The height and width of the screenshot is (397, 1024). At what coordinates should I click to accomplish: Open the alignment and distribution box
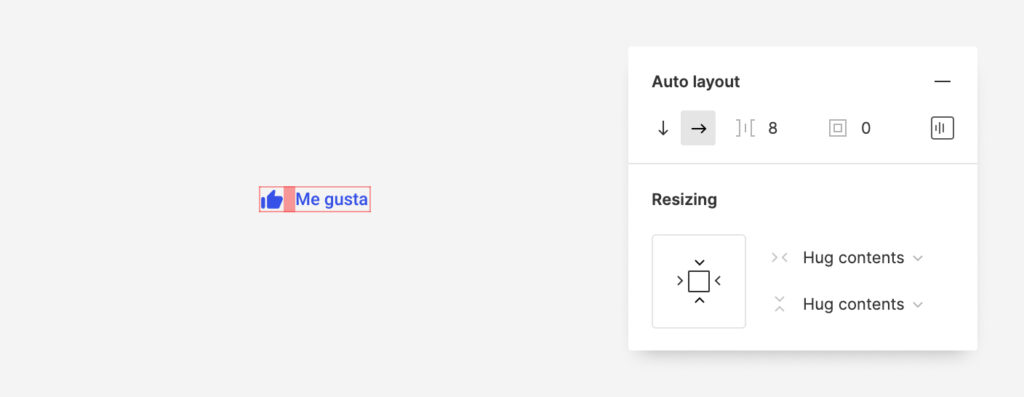[x=942, y=128]
